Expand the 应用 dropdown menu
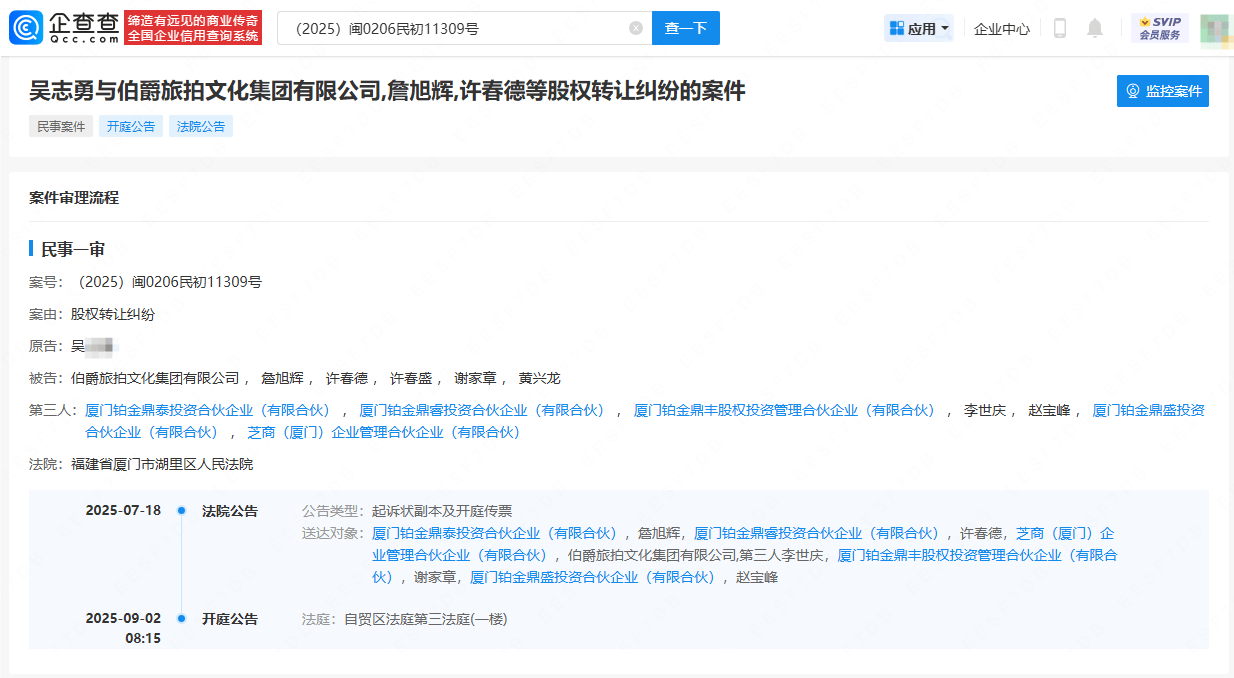Image resolution: width=1234 pixels, height=678 pixels. (919, 28)
